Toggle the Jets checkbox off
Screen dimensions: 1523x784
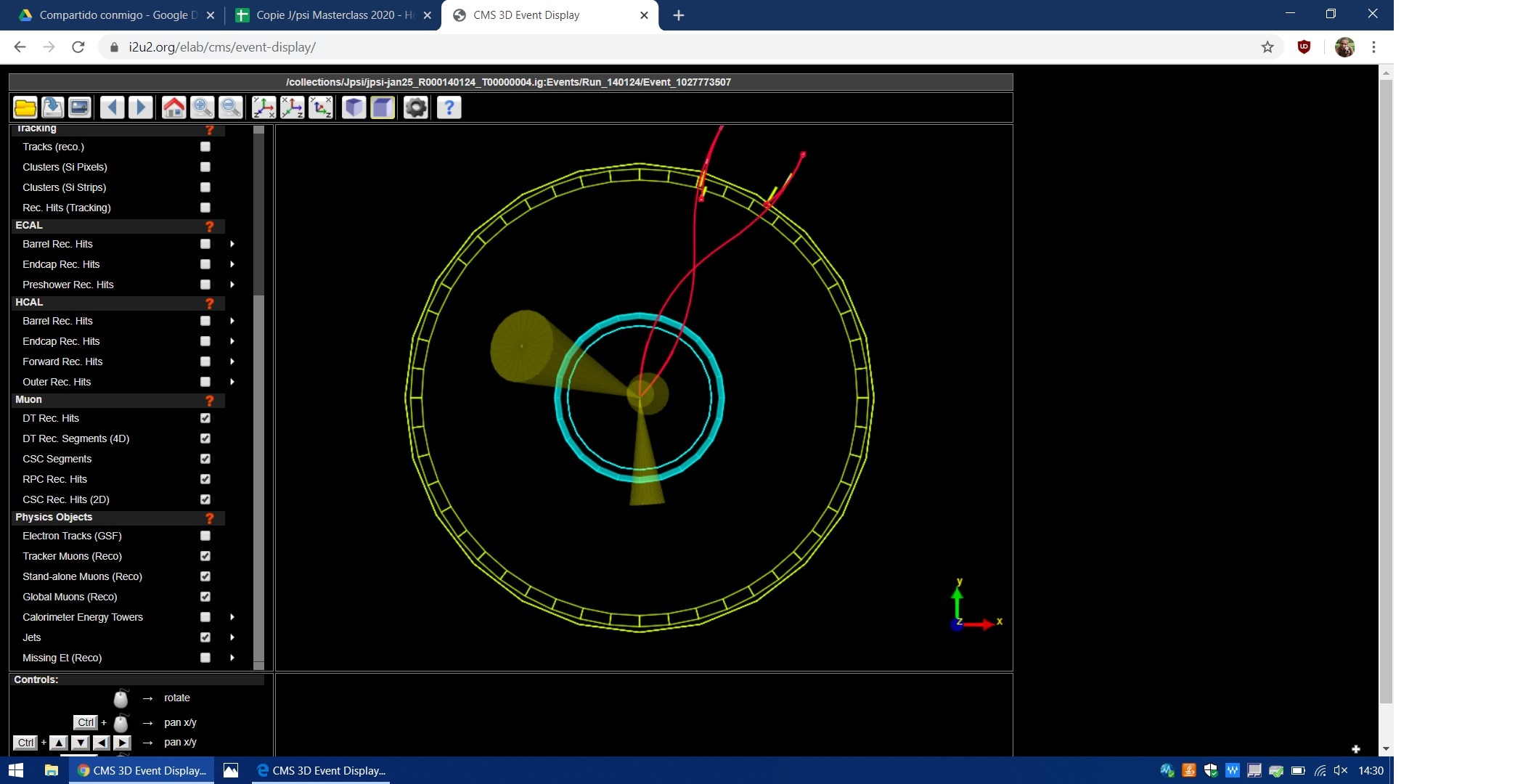(x=205, y=637)
